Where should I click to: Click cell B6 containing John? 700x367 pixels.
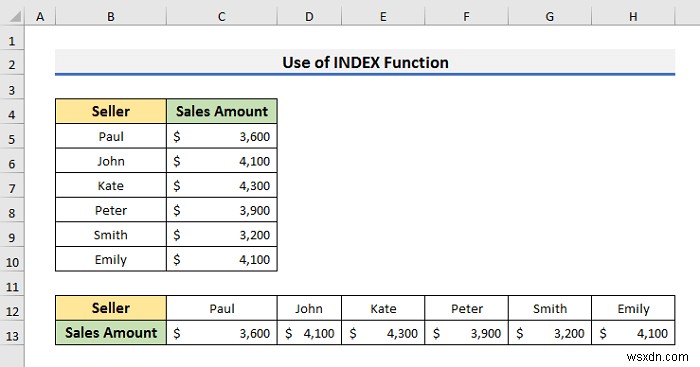[x=111, y=161]
